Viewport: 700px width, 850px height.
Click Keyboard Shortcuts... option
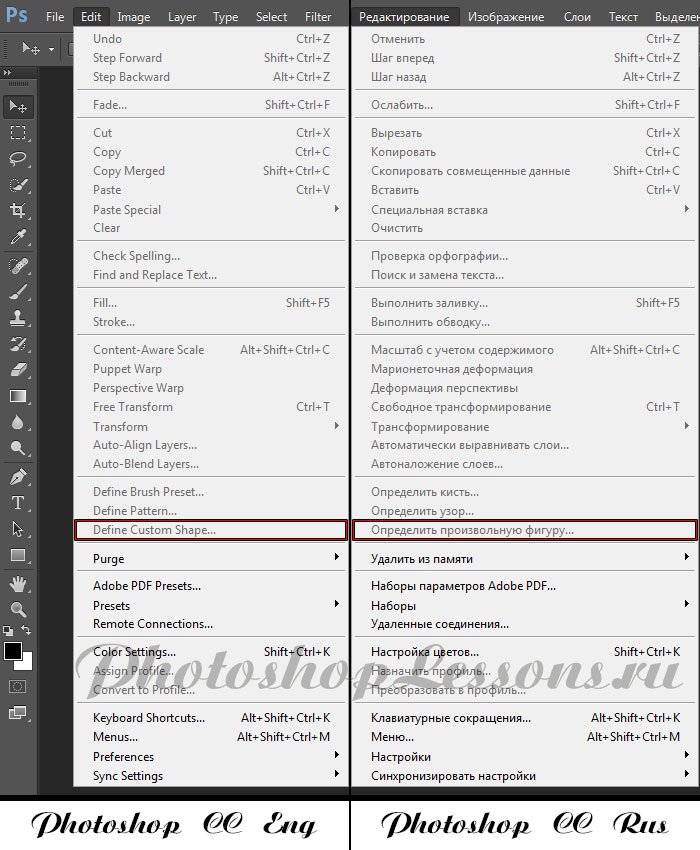click(149, 717)
